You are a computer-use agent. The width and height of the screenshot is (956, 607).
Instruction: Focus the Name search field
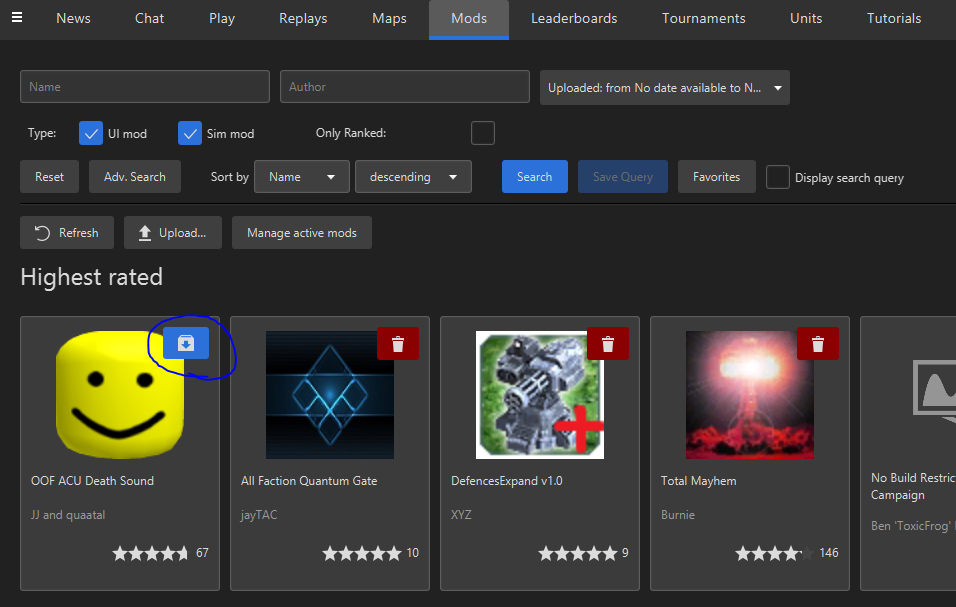click(x=145, y=87)
